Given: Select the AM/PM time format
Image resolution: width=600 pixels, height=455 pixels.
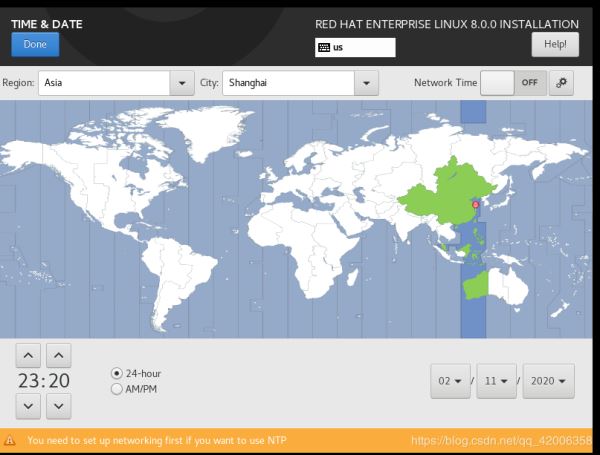Looking at the screenshot, I should [x=117, y=388].
